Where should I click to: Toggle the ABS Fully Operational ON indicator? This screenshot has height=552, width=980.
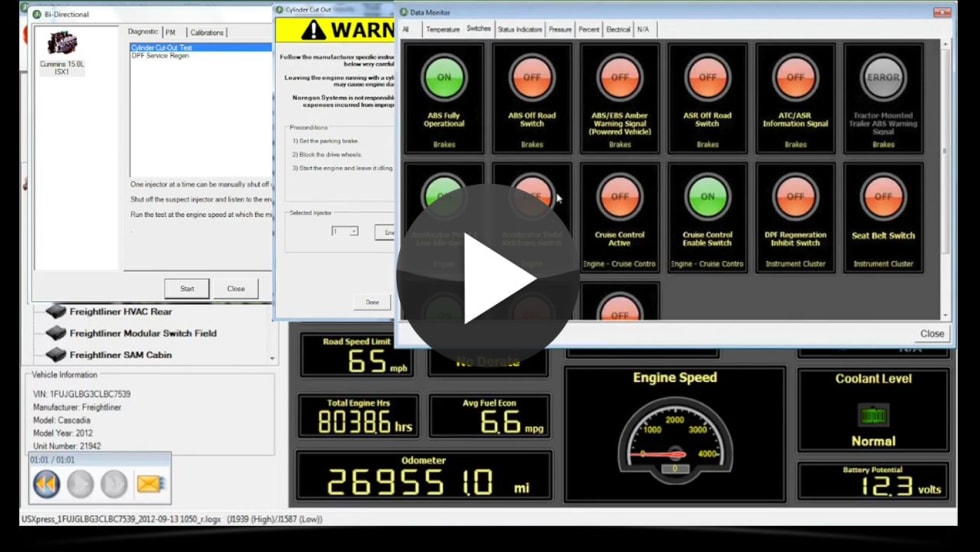444,77
